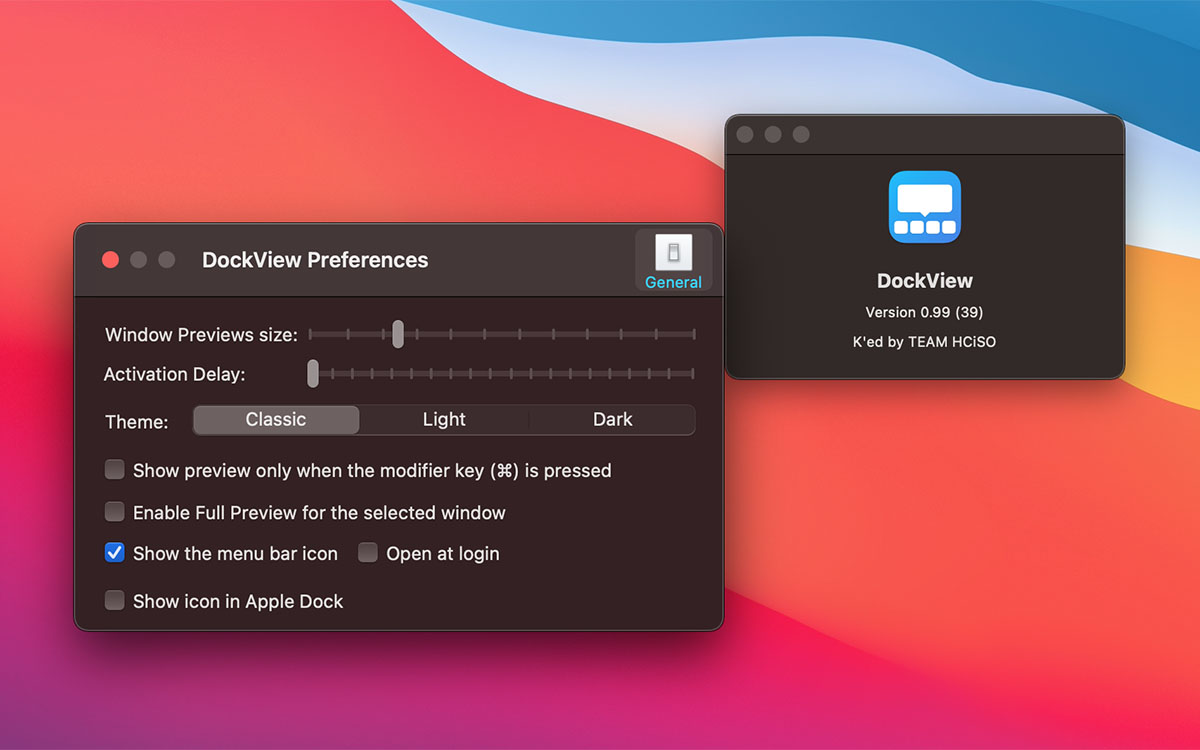
Task: Enable Full Preview for the selected window
Action: coord(115,511)
